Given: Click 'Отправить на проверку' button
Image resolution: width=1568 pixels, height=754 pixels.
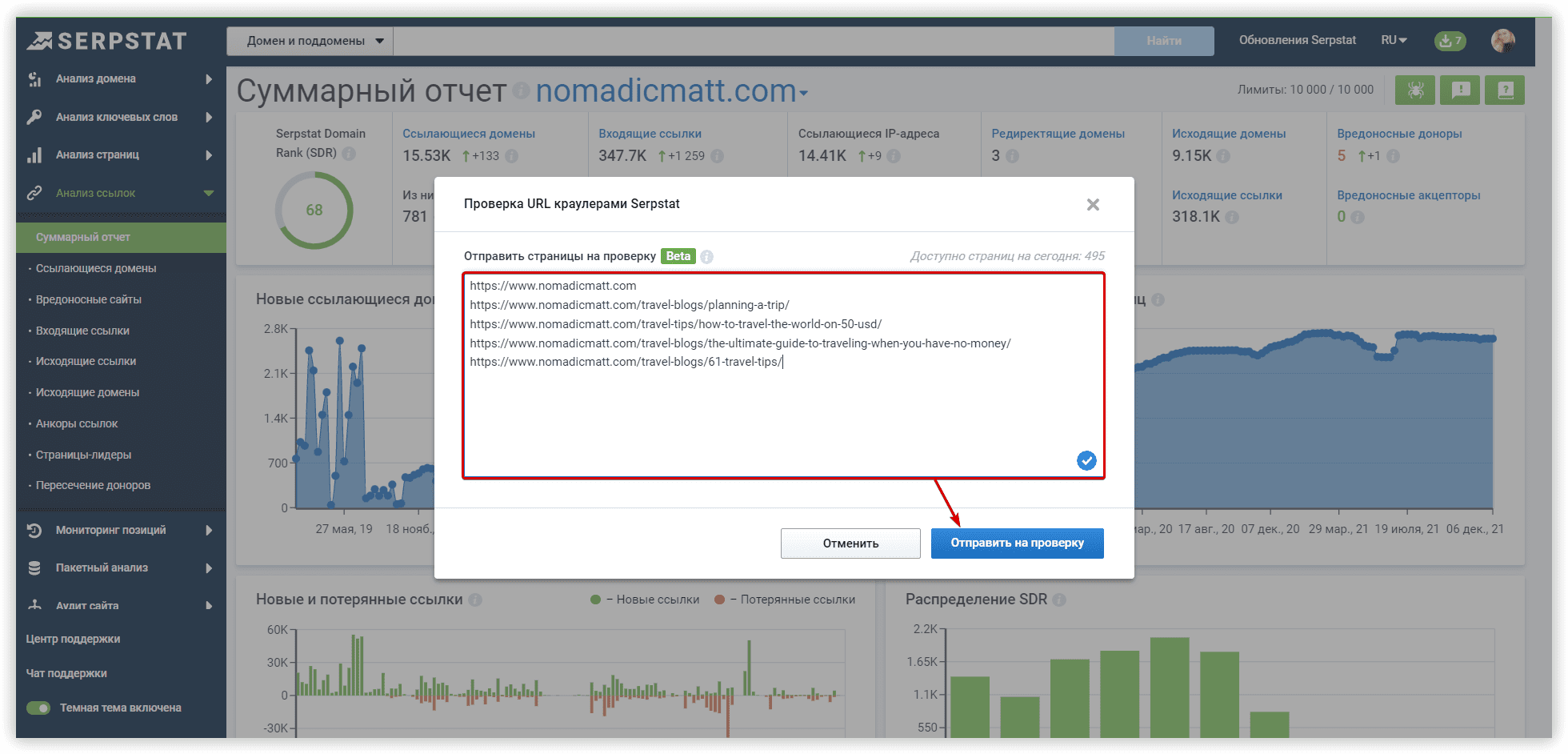Looking at the screenshot, I should [x=1017, y=543].
